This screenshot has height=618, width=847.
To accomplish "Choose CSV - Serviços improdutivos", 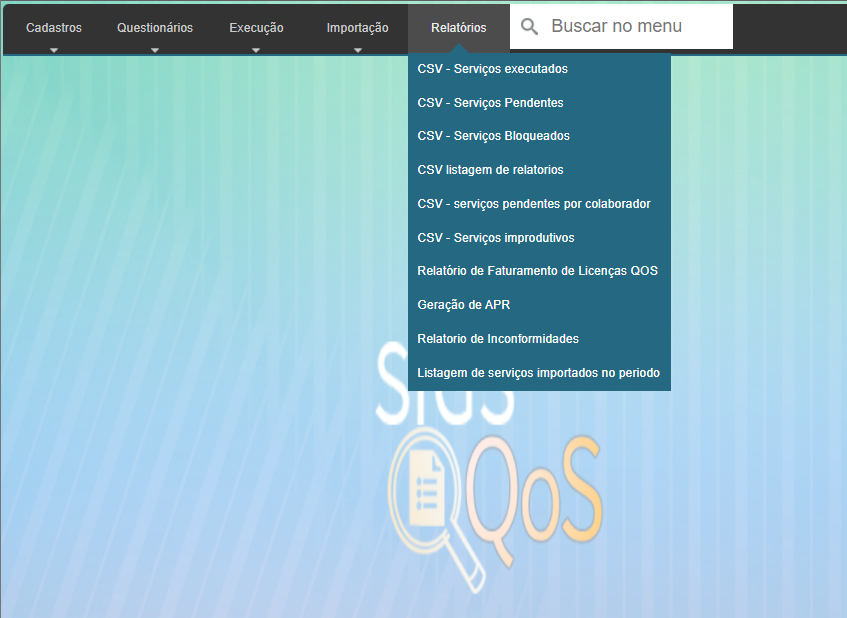I will point(495,238).
